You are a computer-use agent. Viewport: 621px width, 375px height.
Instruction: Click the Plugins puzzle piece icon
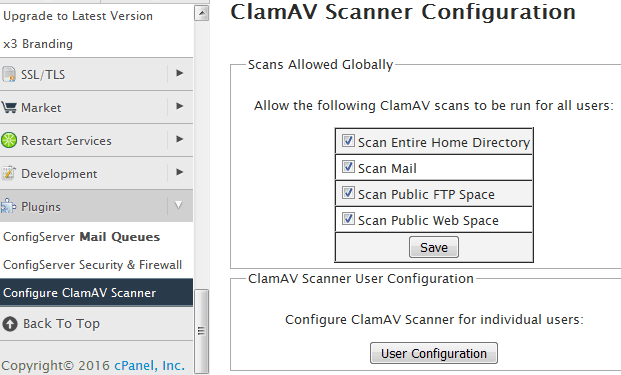click(x=8, y=206)
